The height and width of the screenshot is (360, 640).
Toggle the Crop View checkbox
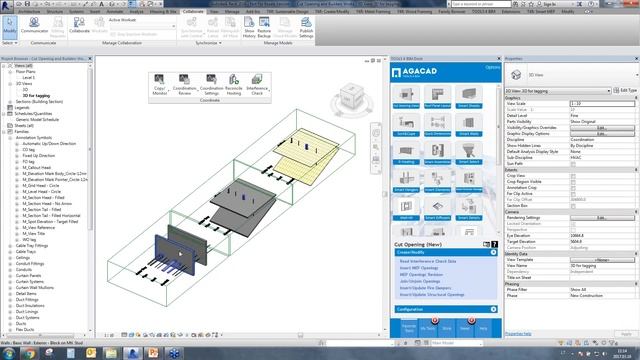coord(573,176)
